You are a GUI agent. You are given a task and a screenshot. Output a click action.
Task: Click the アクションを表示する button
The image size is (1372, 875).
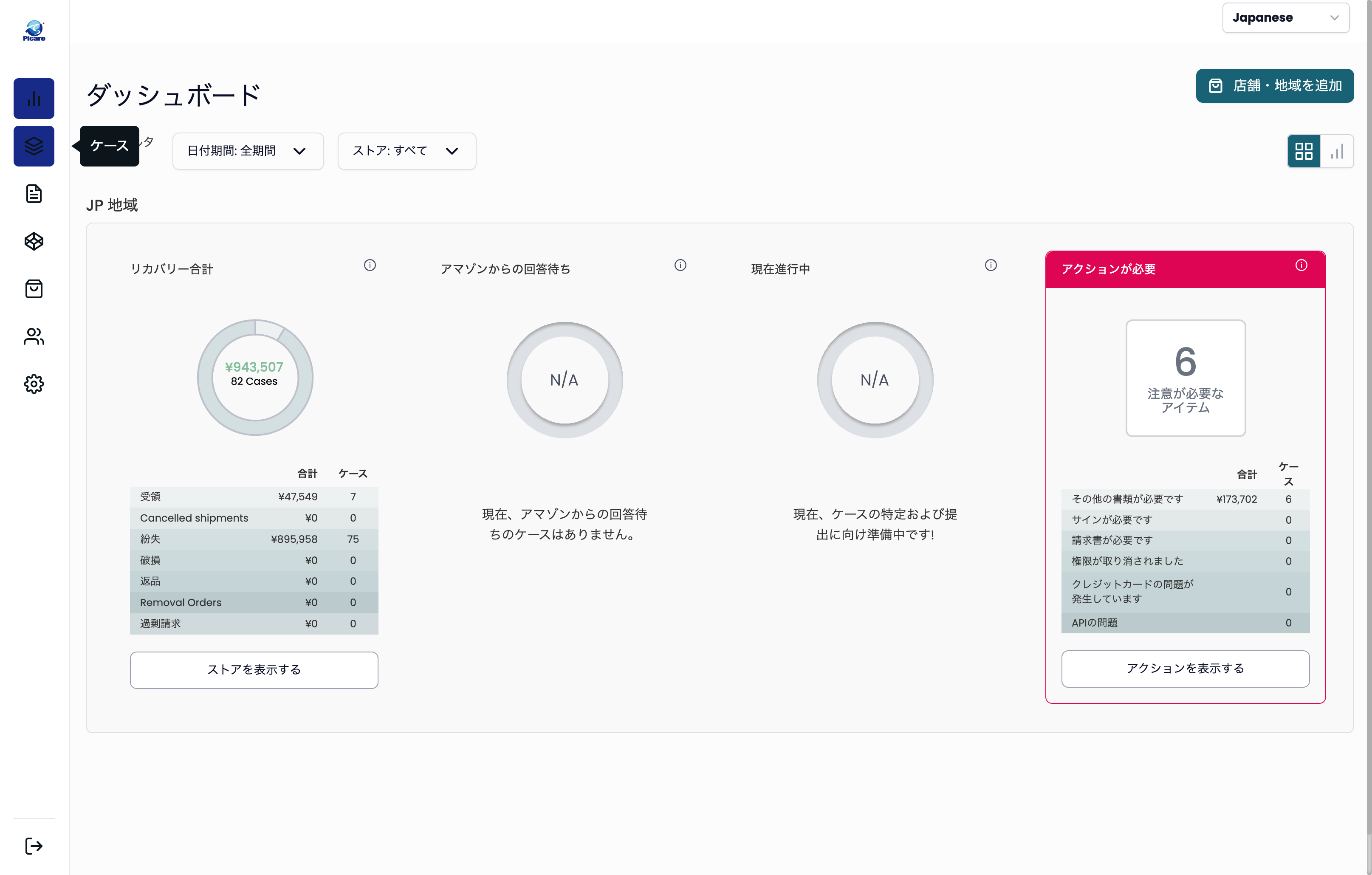pyautogui.click(x=1185, y=669)
